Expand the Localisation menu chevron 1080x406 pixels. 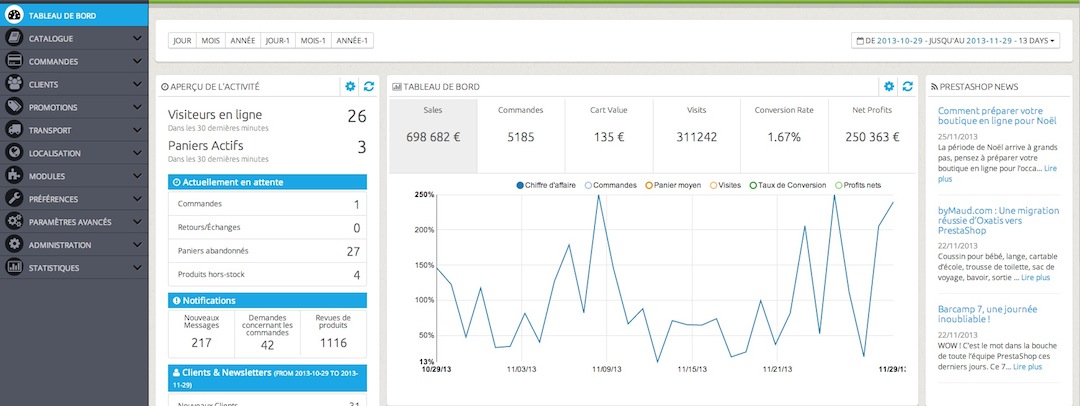pos(137,153)
